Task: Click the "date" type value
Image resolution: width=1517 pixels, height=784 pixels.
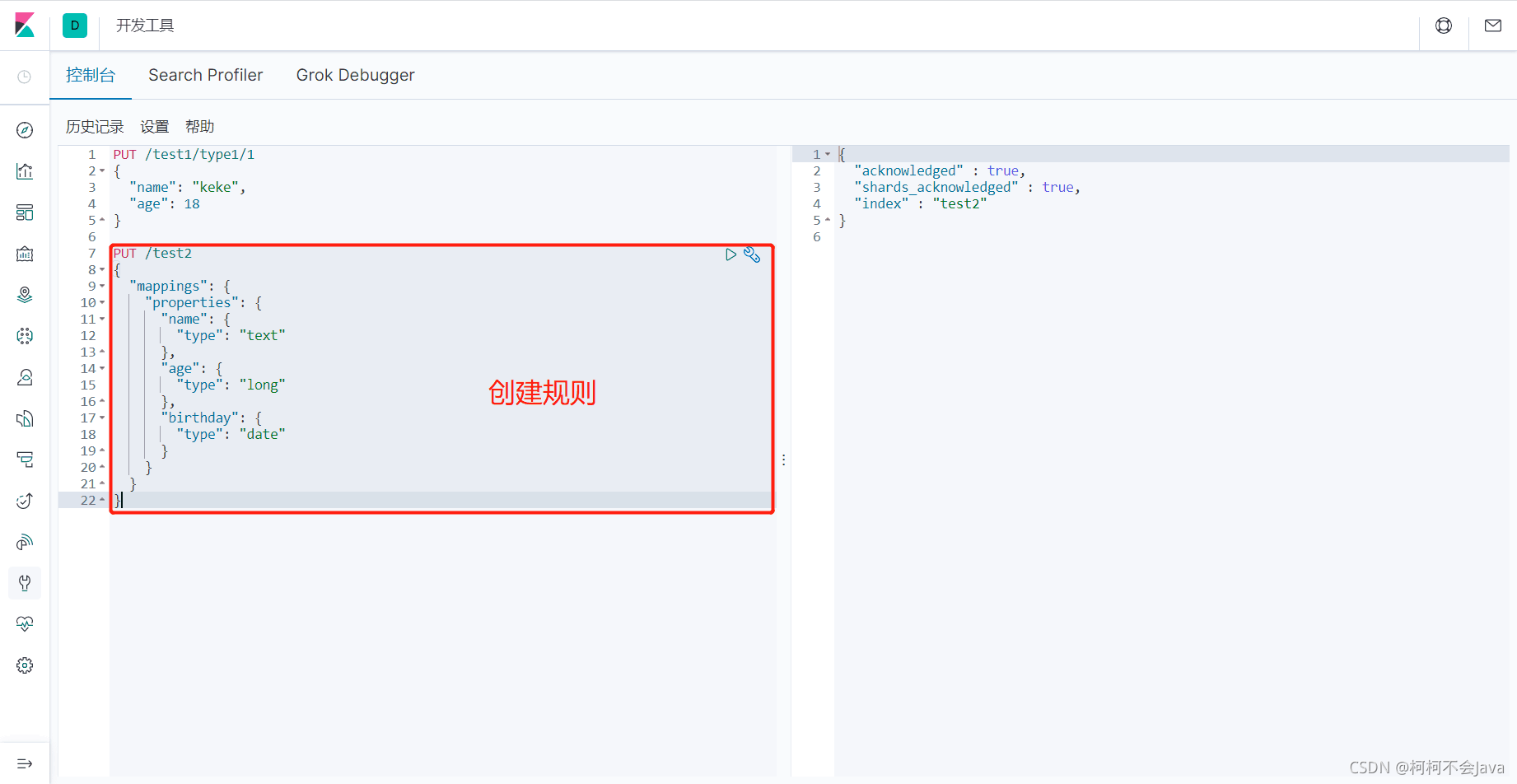Action: 262,435
